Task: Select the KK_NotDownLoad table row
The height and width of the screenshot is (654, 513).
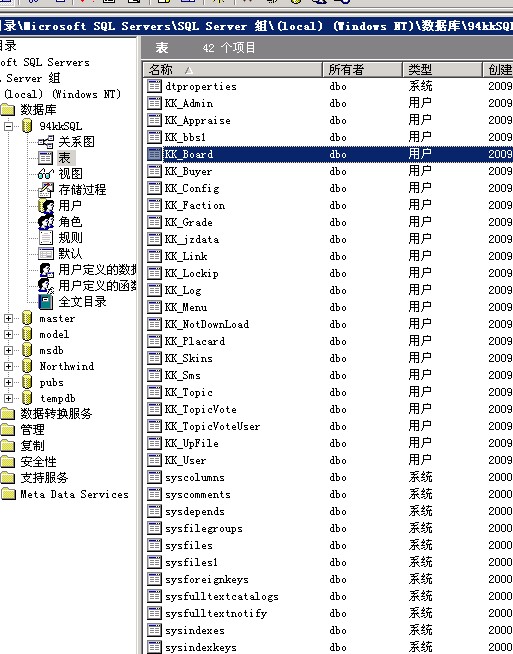Action: (x=328, y=324)
